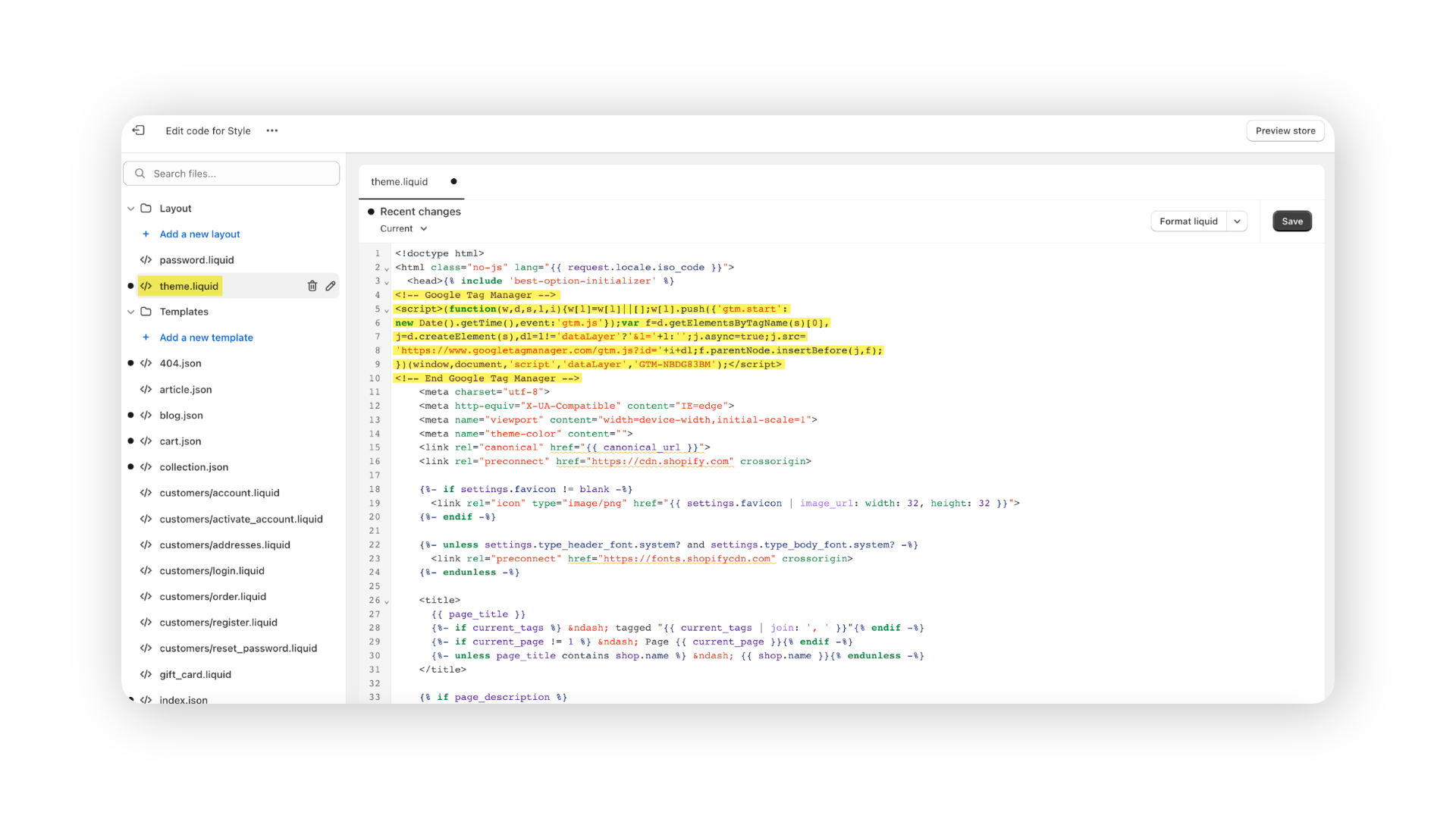Open article.json template file
Screen dimensions: 1456x819
pyautogui.click(x=186, y=389)
